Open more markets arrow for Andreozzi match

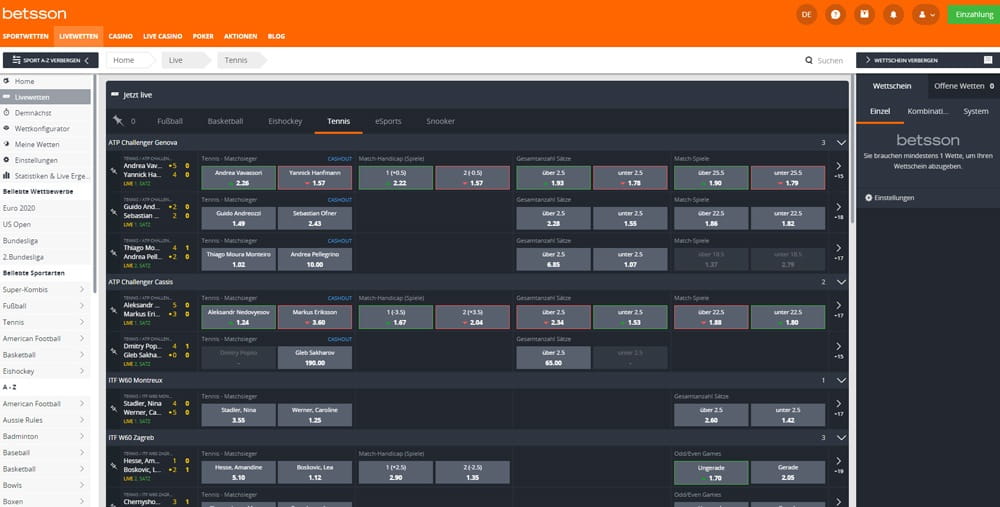pyautogui.click(x=839, y=207)
